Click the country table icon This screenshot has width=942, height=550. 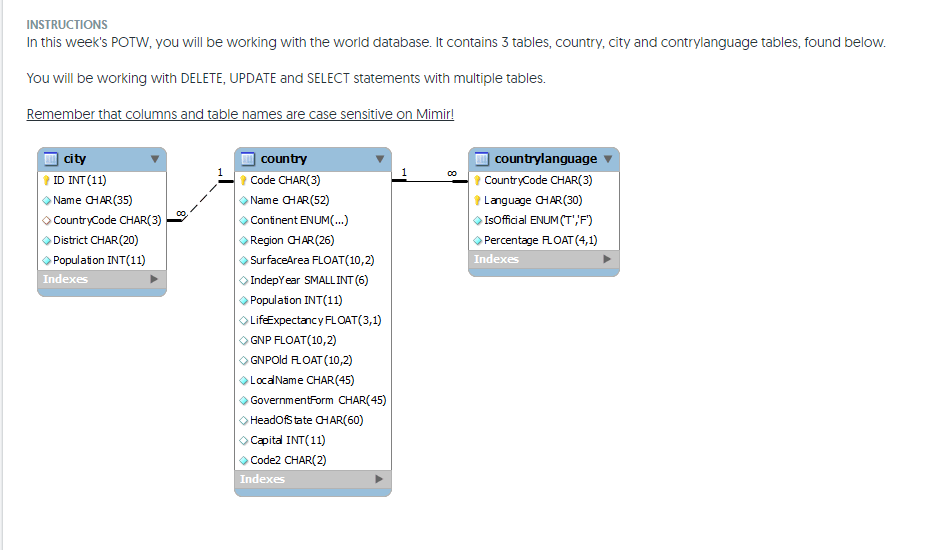click(248, 159)
